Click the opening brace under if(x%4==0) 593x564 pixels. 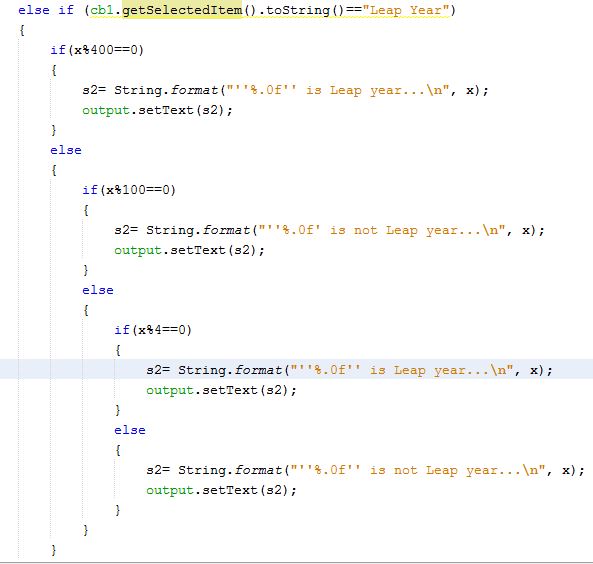[x=118, y=350]
